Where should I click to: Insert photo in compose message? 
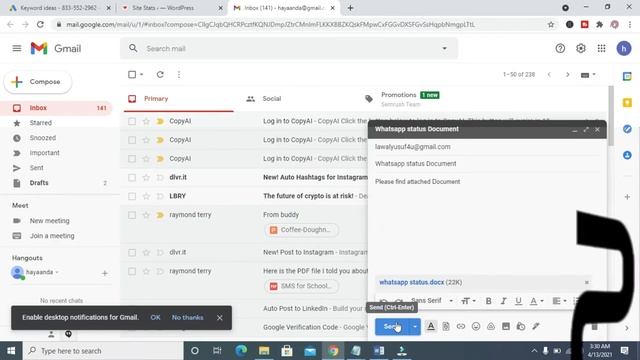(506, 326)
